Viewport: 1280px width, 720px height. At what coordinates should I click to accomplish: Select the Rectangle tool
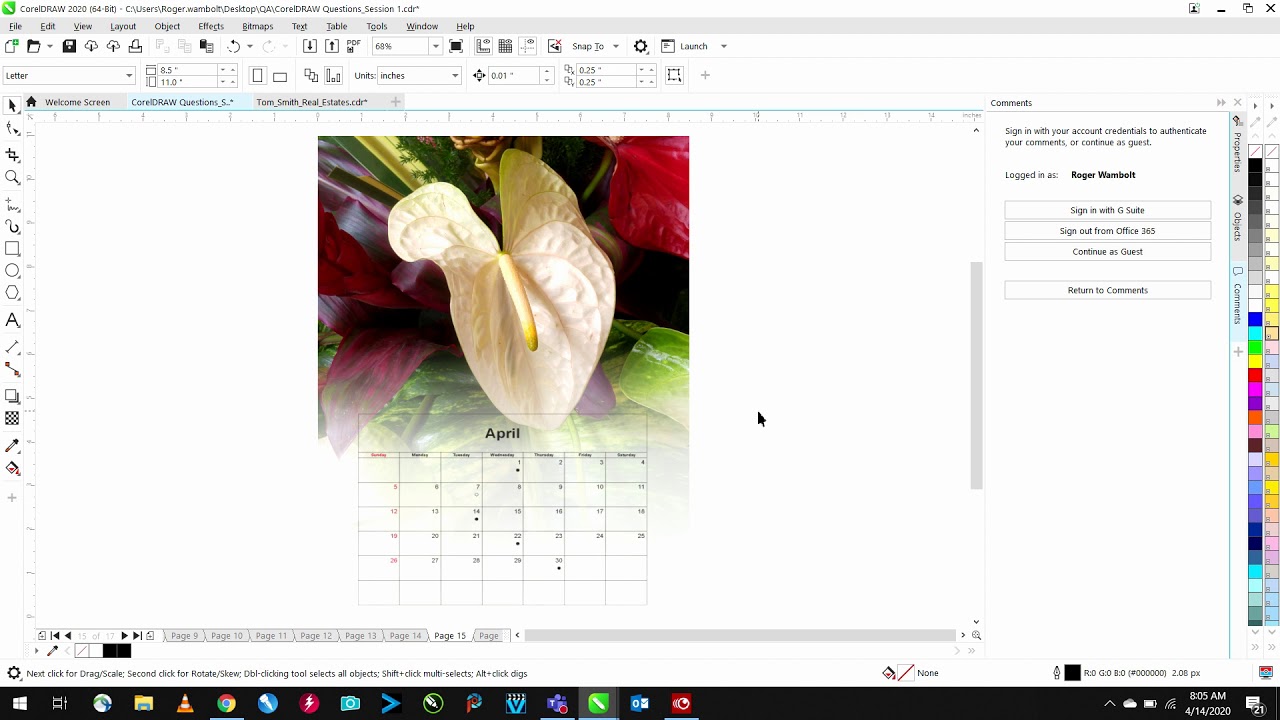click(x=12, y=249)
